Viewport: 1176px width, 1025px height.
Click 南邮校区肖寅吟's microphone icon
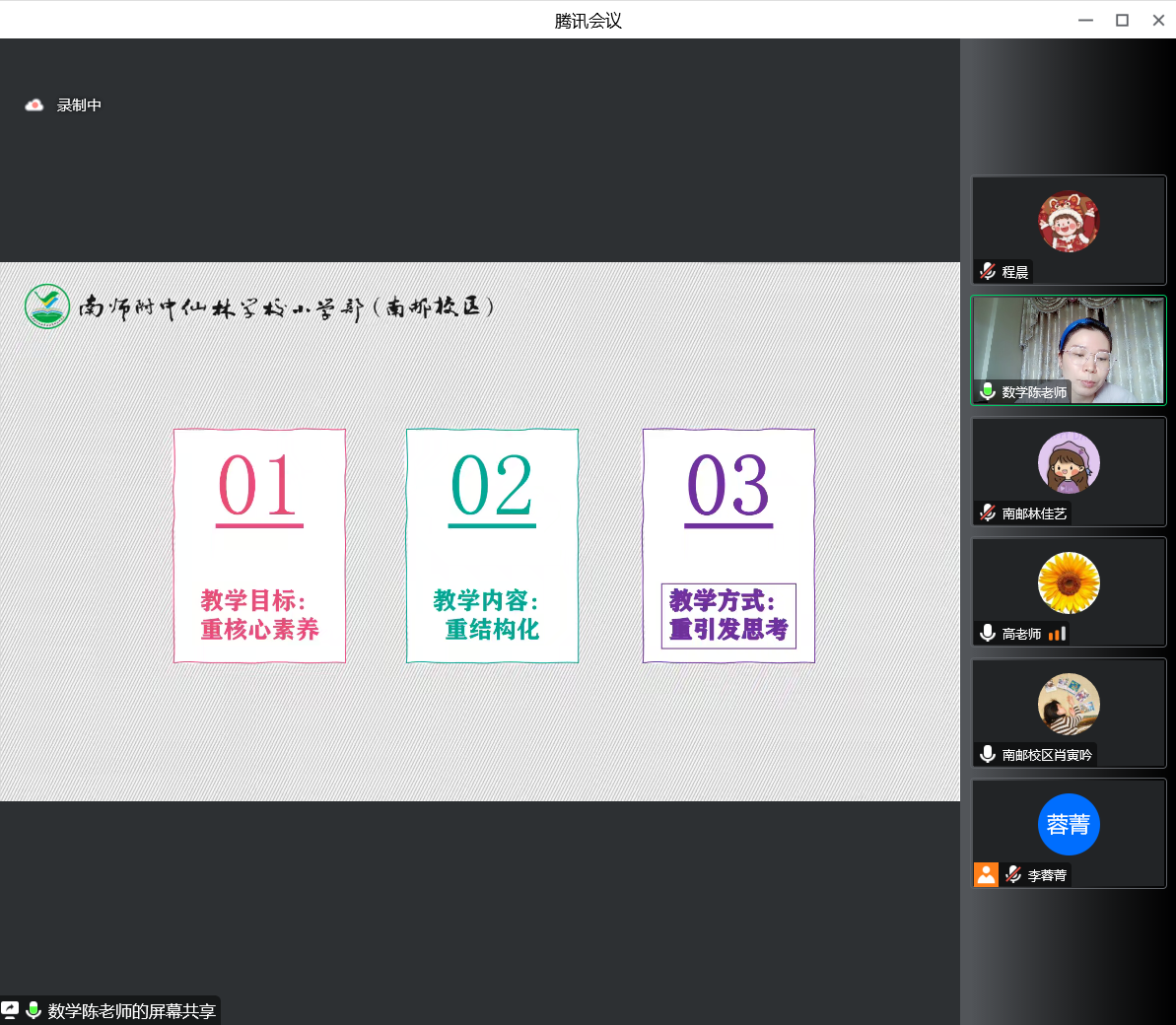coord(988,754)
